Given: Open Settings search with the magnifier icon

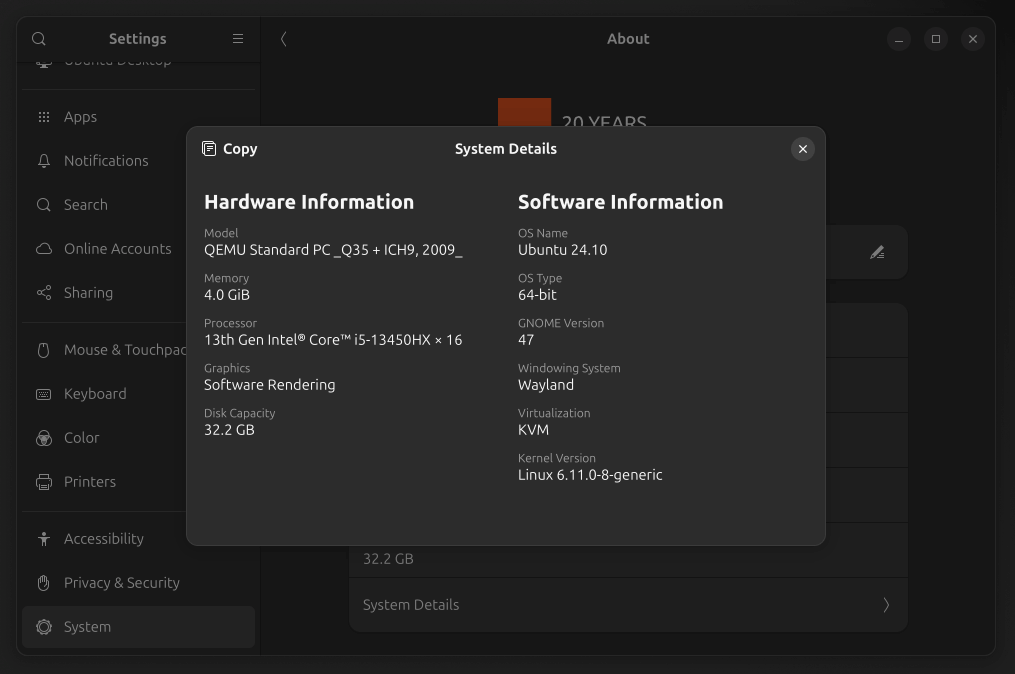Looking at the screenshot, I should [38, 39].
